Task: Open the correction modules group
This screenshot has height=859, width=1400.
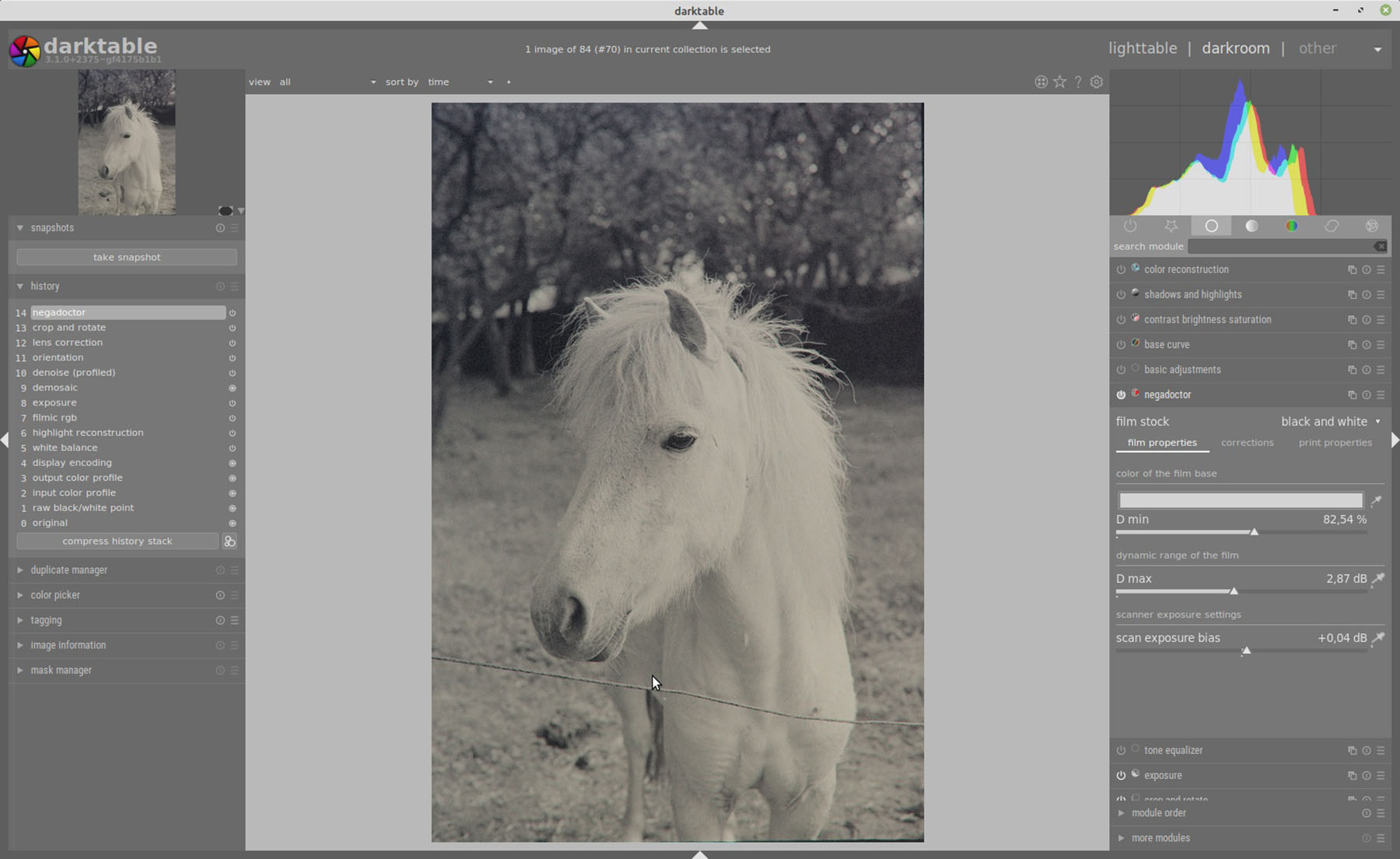Action: pyautogui.click(x=1332, y=226)
